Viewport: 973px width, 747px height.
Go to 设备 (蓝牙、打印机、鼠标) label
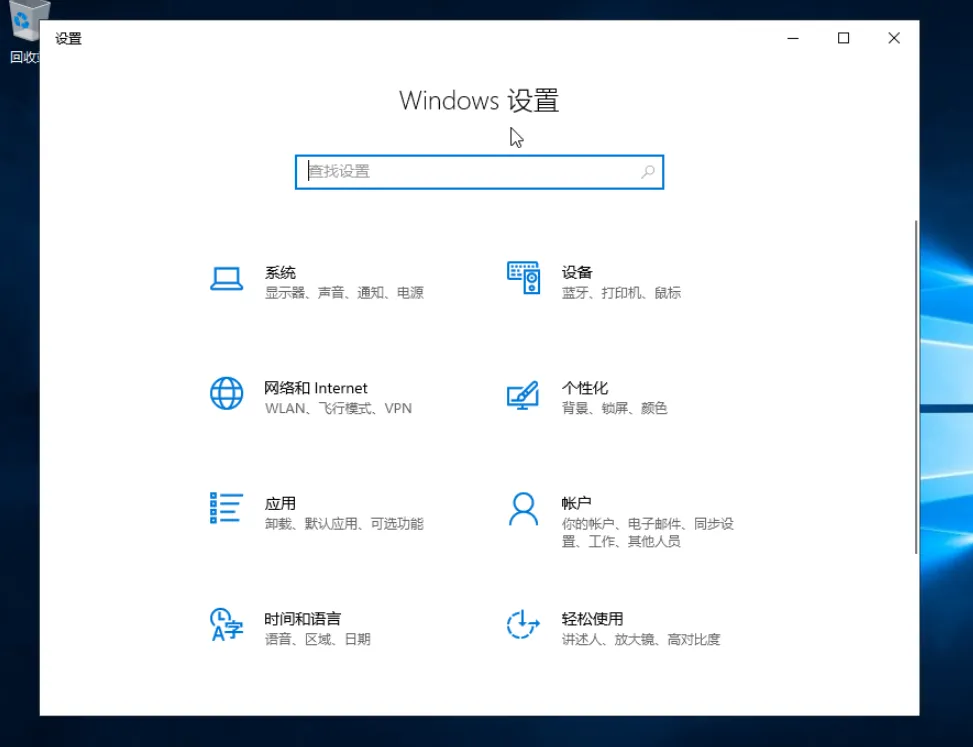coord(577,272)
